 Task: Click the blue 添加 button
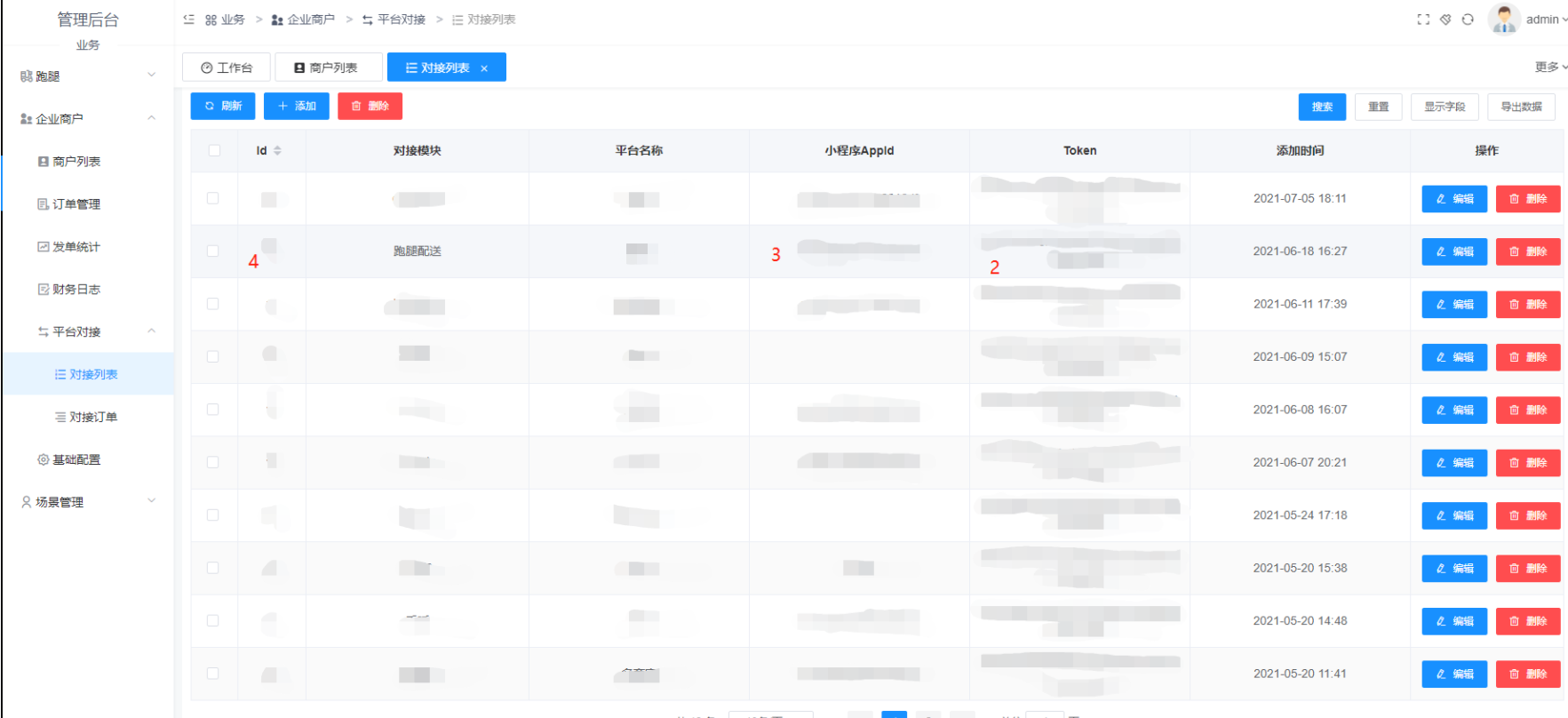[297, 106]
